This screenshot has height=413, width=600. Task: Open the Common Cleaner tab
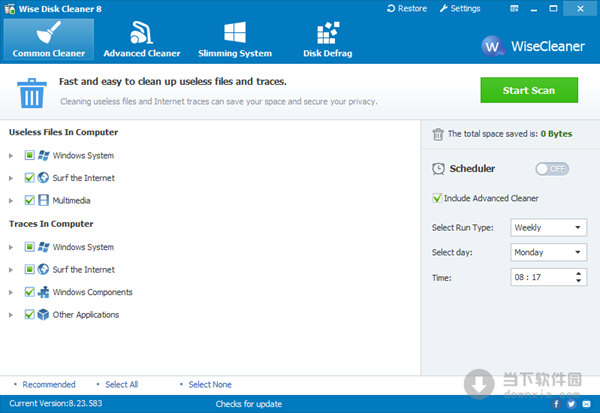49,39
